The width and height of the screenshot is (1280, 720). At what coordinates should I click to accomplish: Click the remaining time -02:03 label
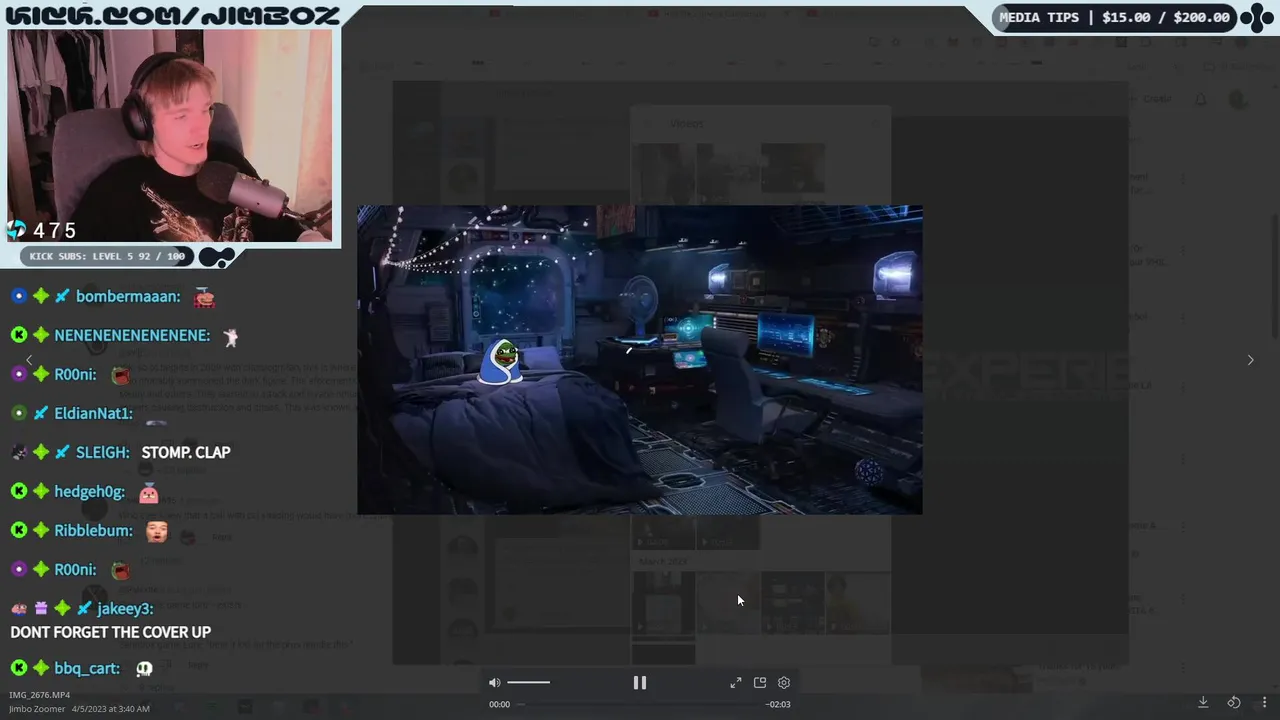point(778,704)
